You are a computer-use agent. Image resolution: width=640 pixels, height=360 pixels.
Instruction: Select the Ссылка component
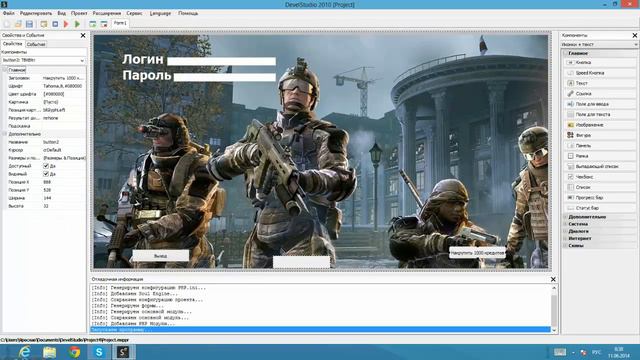[x=600, y=93]
